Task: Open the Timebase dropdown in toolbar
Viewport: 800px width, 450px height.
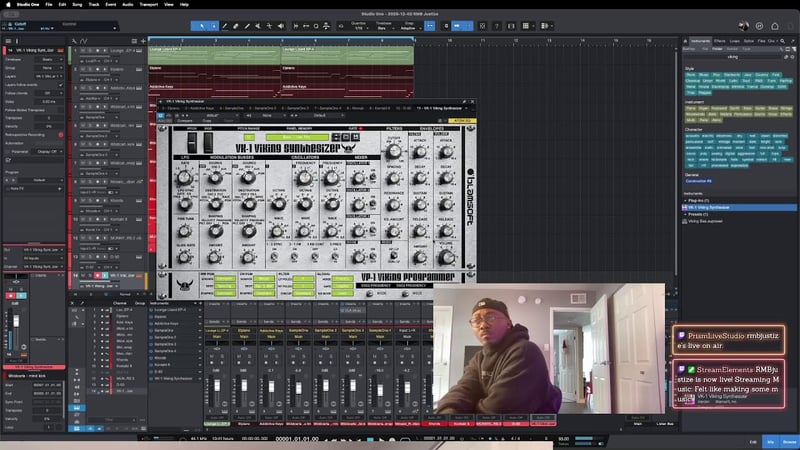Action: pyautogui.click(x=384, y=26)
